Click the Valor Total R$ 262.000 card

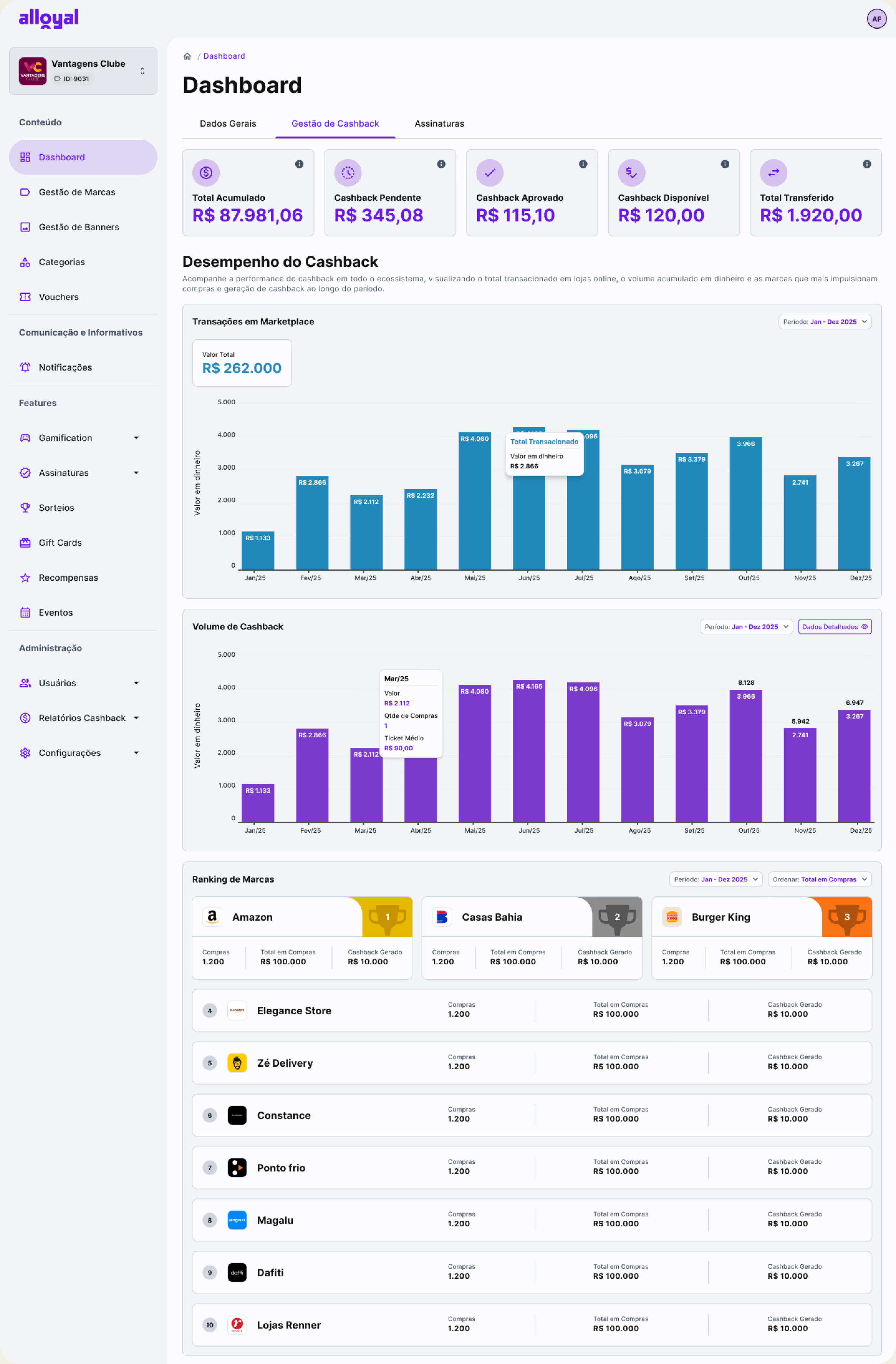point(242,363)
